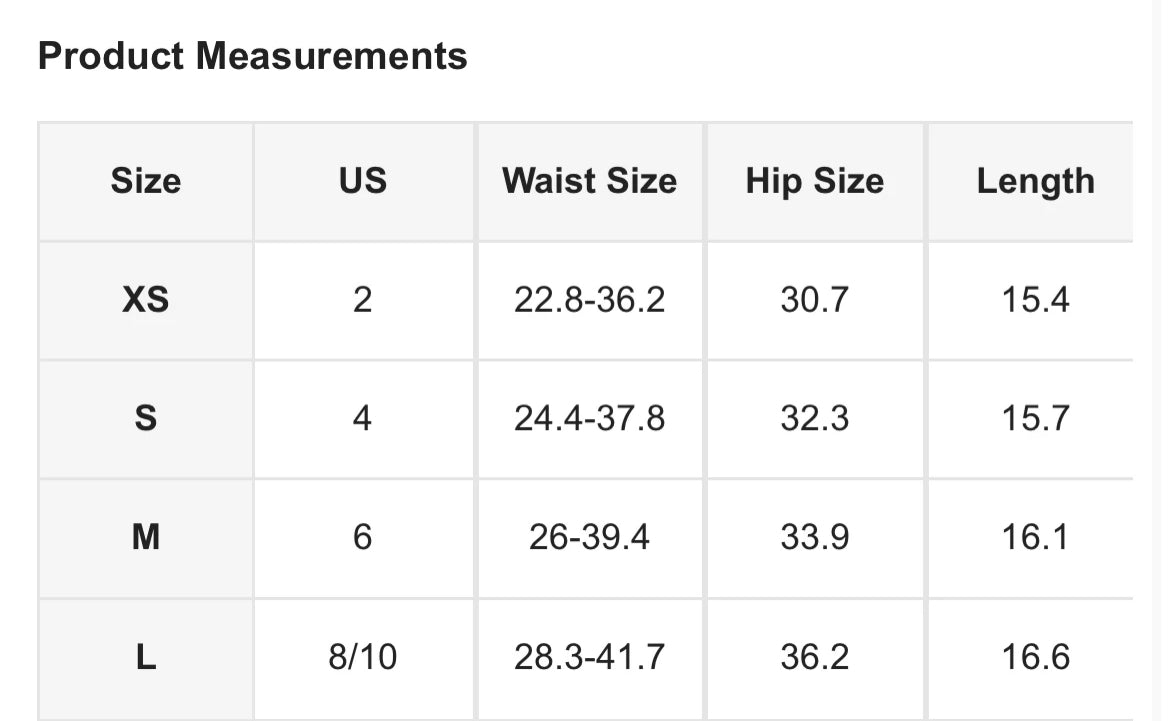Click waist value 28.3-41.7

pos(589,658)
